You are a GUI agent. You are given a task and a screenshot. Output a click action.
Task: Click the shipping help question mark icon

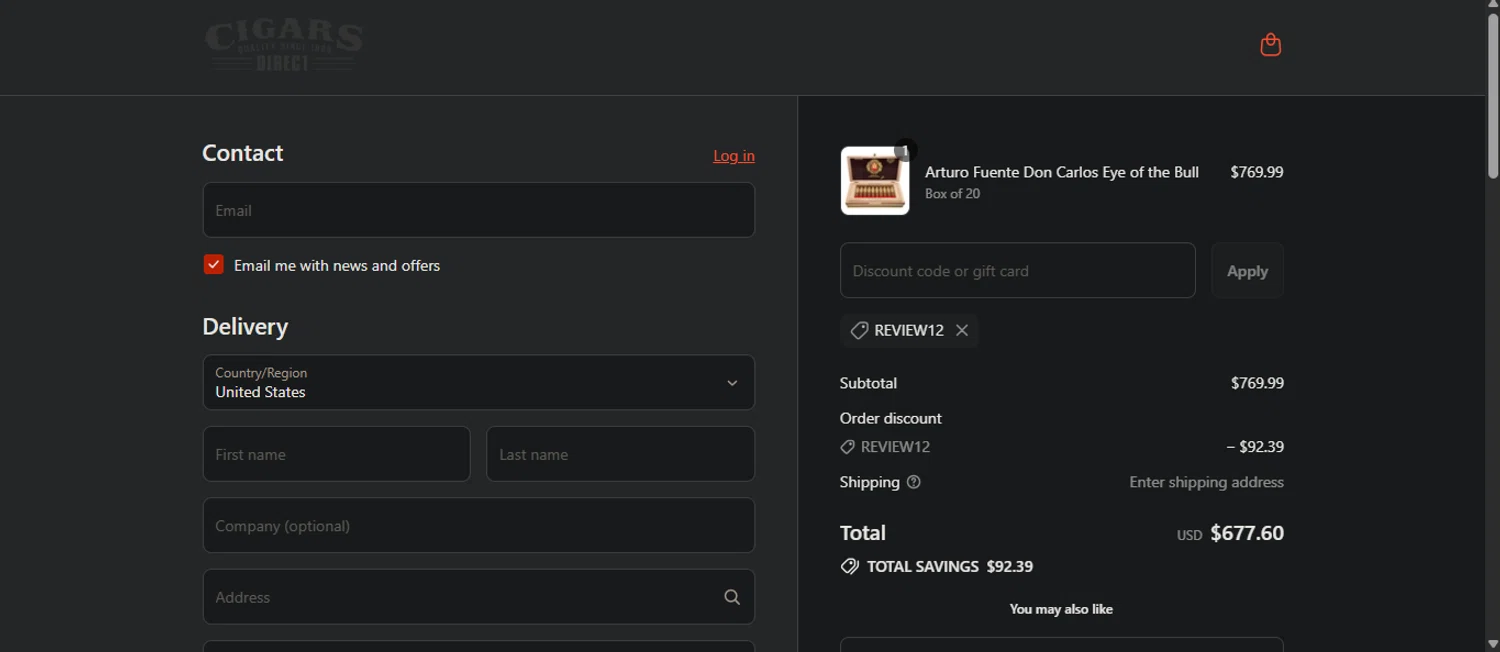coord(913,482)
